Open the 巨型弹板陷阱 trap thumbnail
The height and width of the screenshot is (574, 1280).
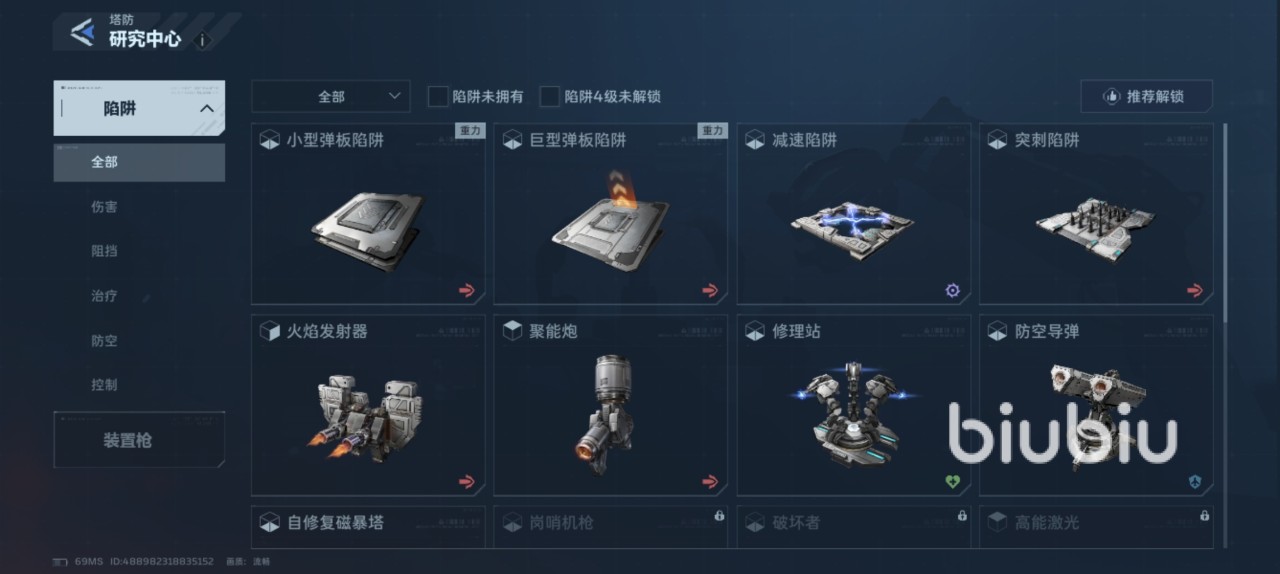[610, 216]
